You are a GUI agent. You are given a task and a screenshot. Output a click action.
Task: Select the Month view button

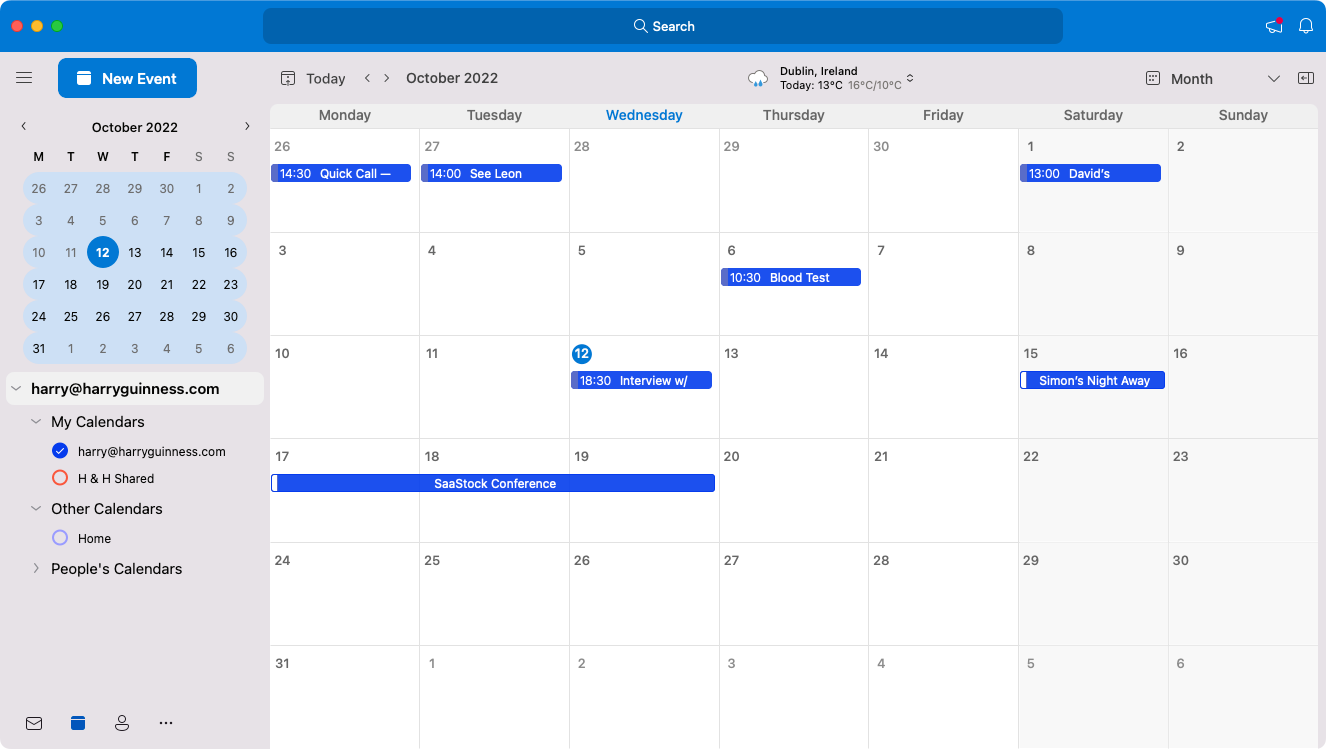(1179, 78)
